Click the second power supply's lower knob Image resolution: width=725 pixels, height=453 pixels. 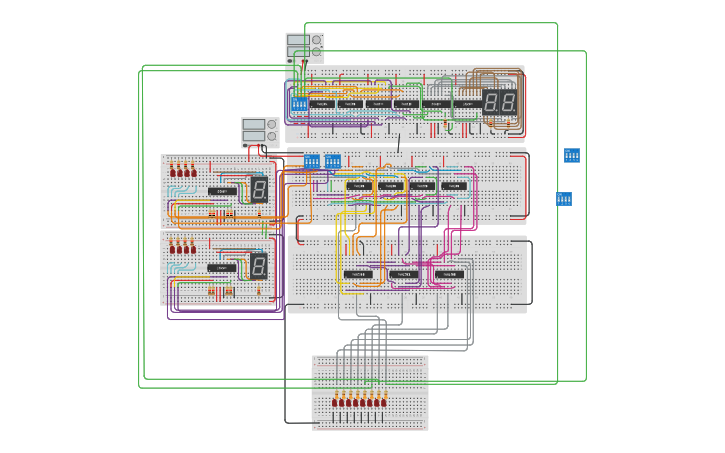coord(272,135)
